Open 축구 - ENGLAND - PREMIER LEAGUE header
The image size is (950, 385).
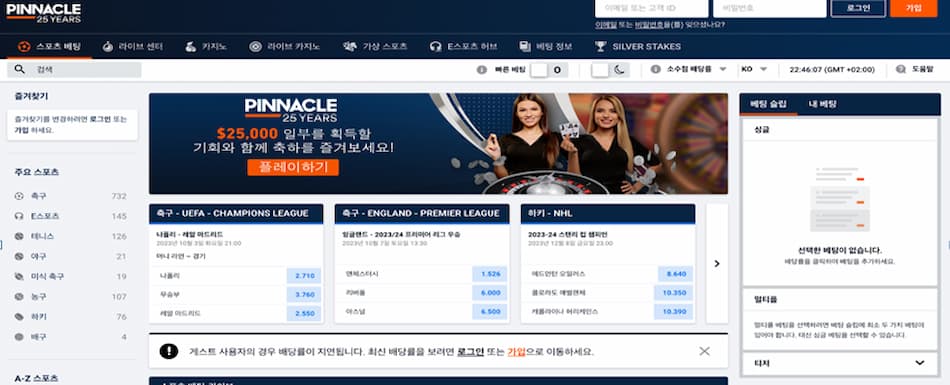tap(422, 213)
